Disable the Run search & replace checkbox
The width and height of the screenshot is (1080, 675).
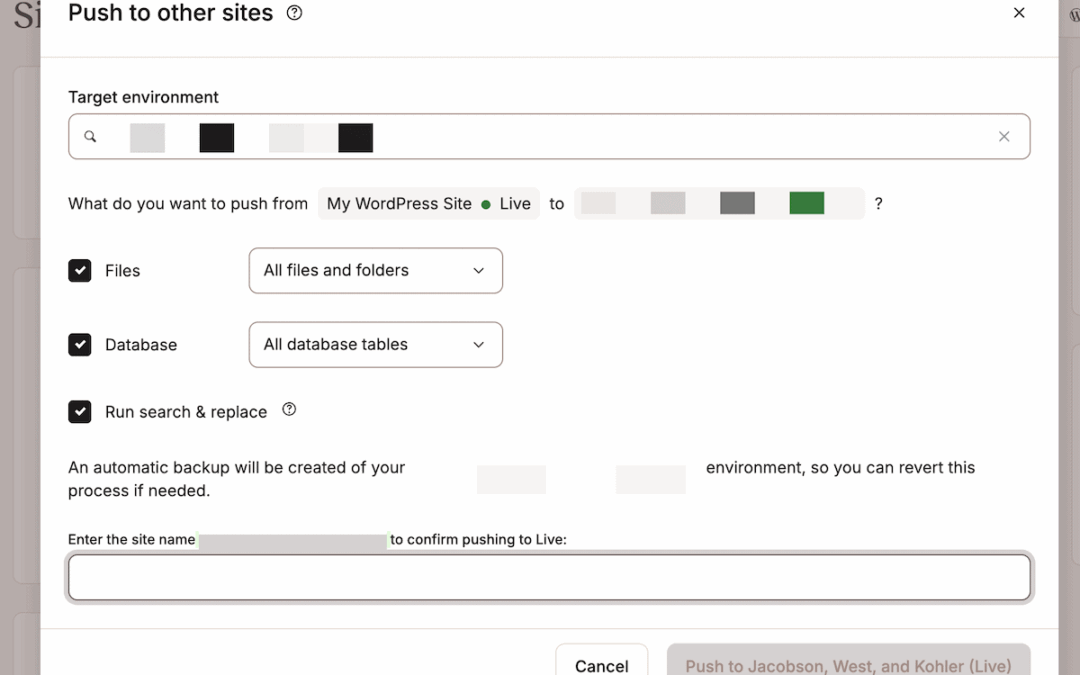pyautogui.click(x=80, y=412)
